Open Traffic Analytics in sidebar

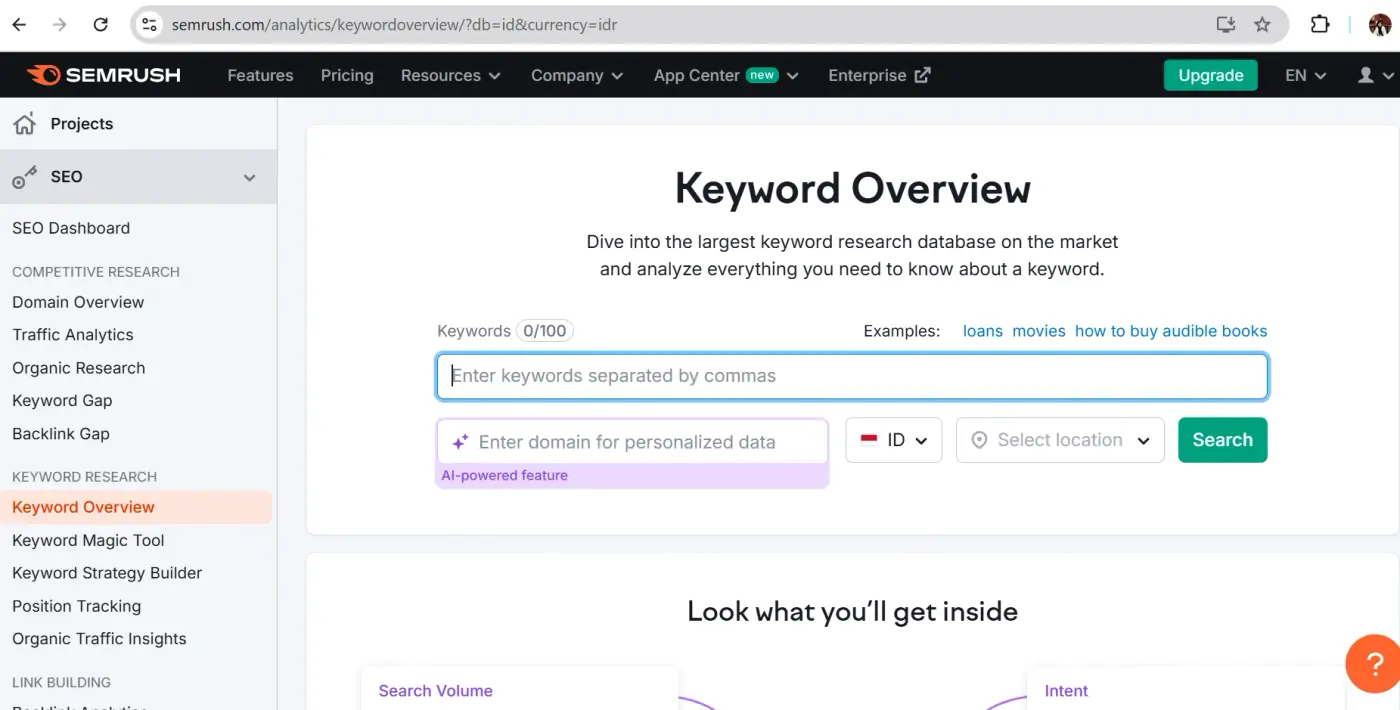tap(73, 335)
